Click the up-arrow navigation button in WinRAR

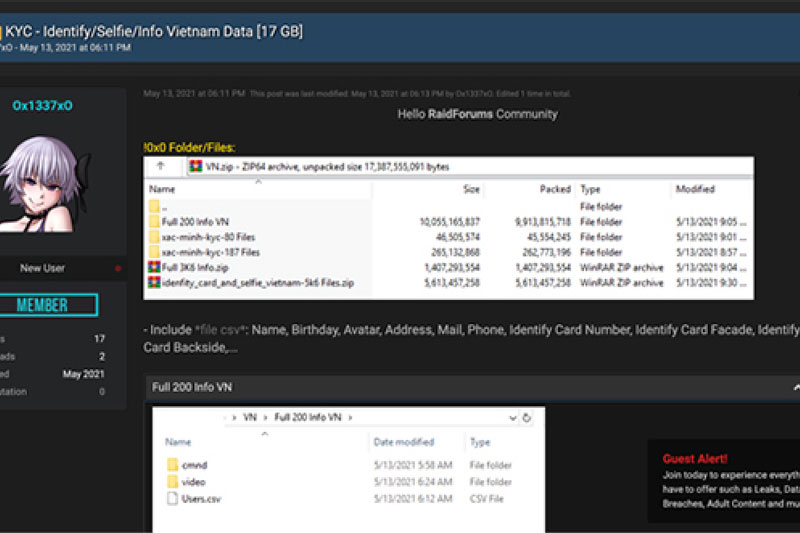(160, 167)
